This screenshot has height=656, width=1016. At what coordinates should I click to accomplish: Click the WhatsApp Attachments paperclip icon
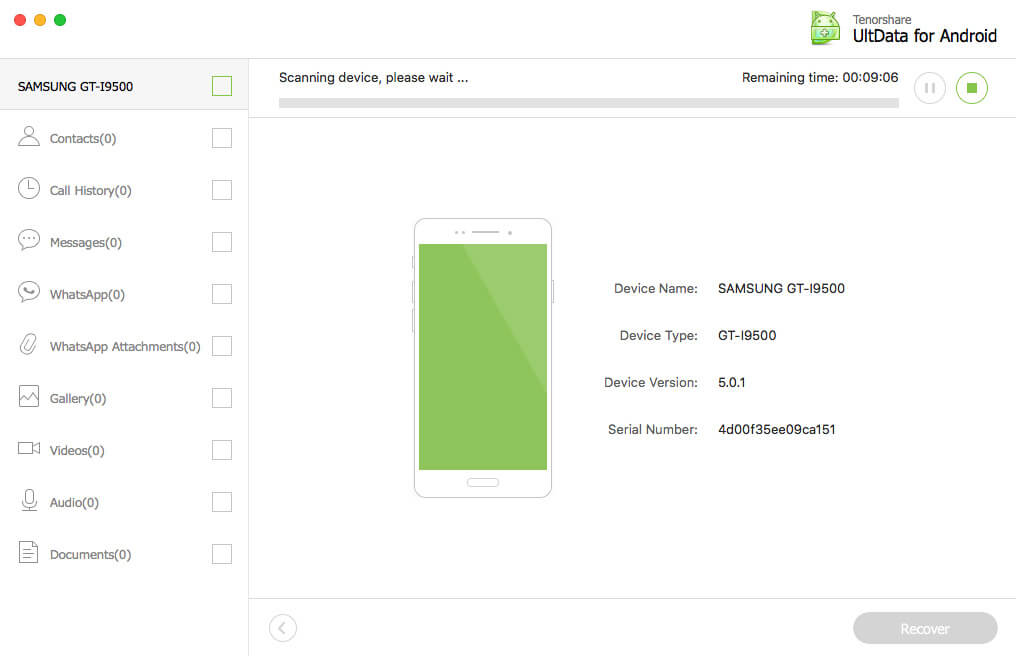29,344
